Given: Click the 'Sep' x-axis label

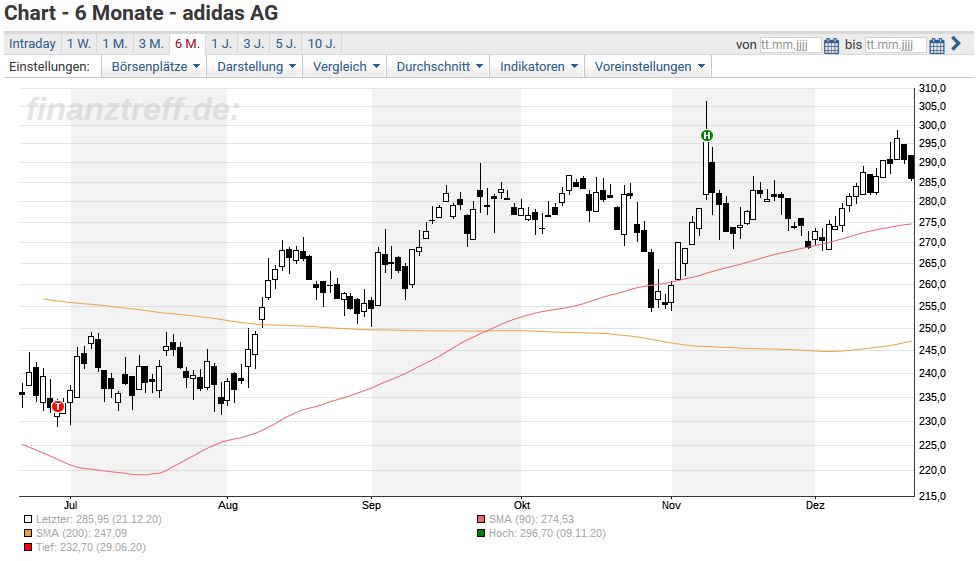Looking at the screenshot, I should (x=371, y=505).
